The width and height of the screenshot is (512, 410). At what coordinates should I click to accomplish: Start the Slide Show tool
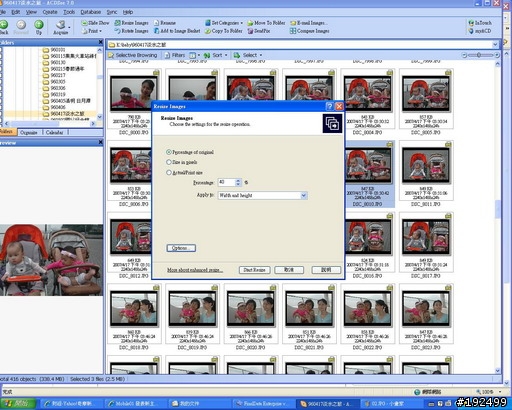click(95, 23)
